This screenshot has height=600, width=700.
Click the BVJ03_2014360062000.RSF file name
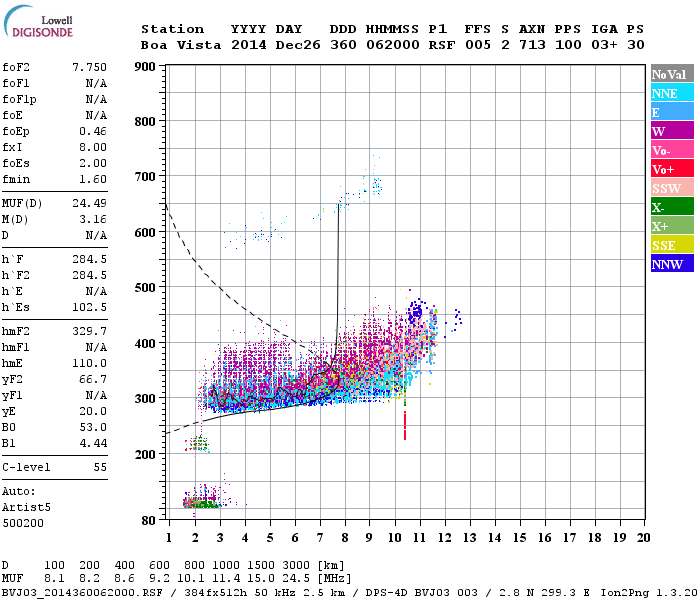[x=82, y=592]
